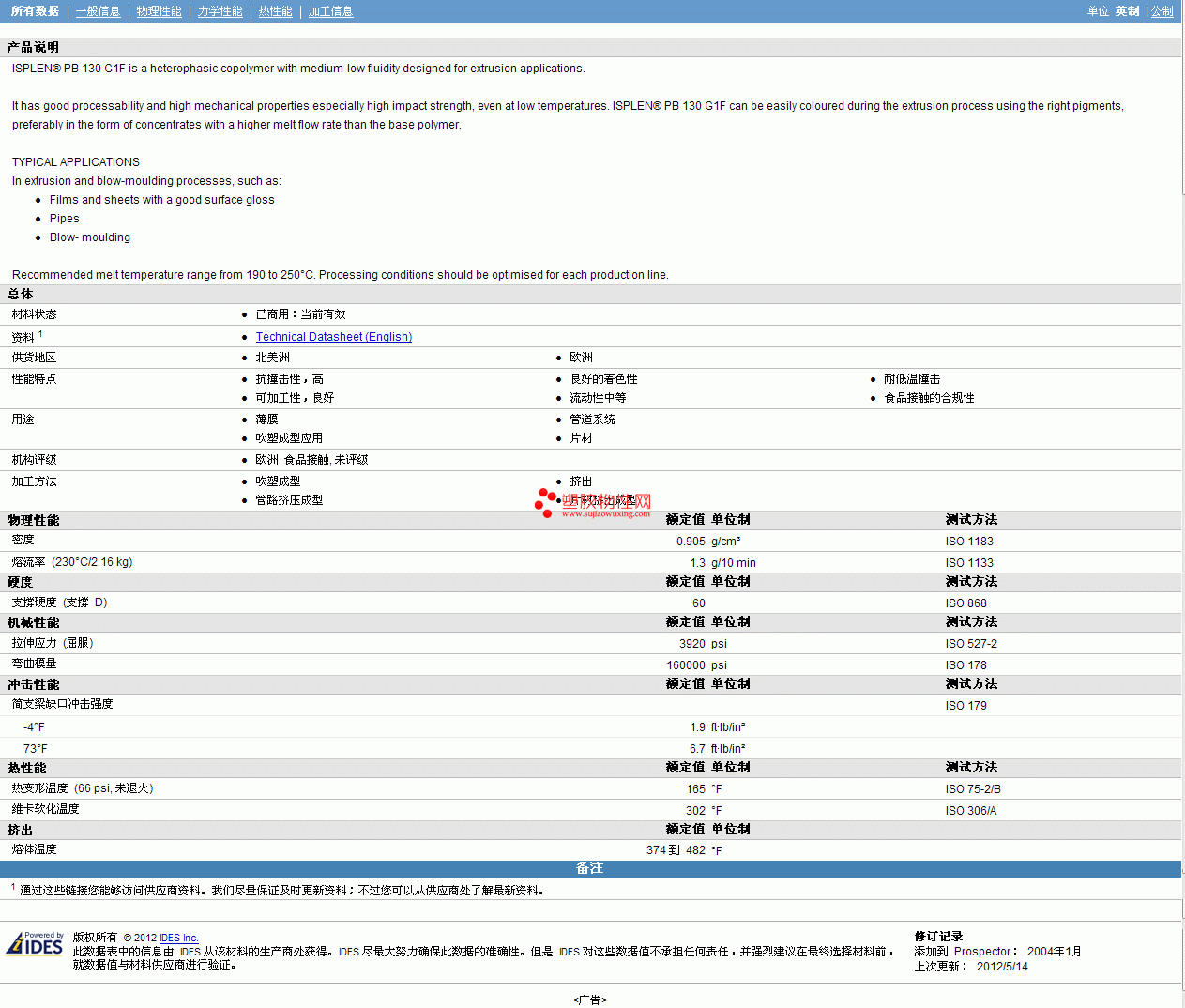1185x1008 pixels.
Task: Click the 备注 notes header bar
Action: coord(590,869)
